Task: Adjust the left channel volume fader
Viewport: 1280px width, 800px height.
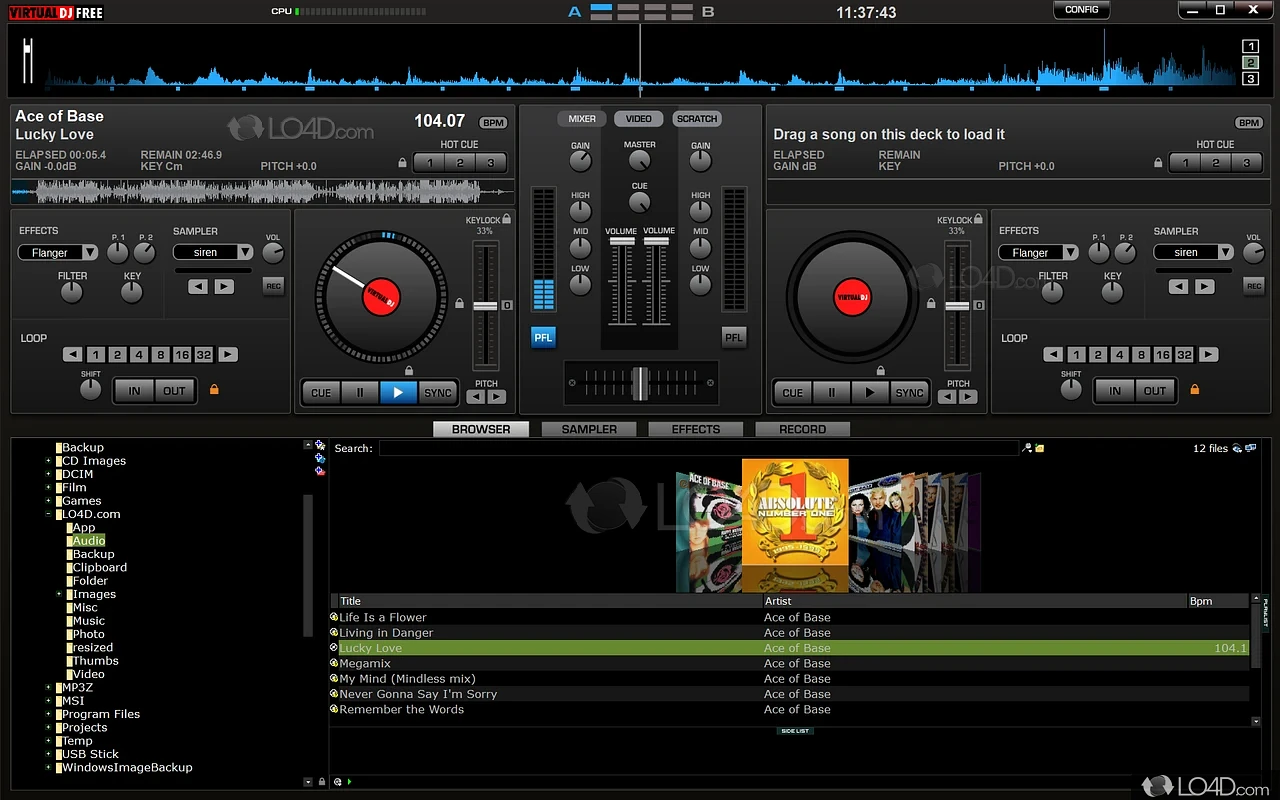Action: (x=621, y=241)
